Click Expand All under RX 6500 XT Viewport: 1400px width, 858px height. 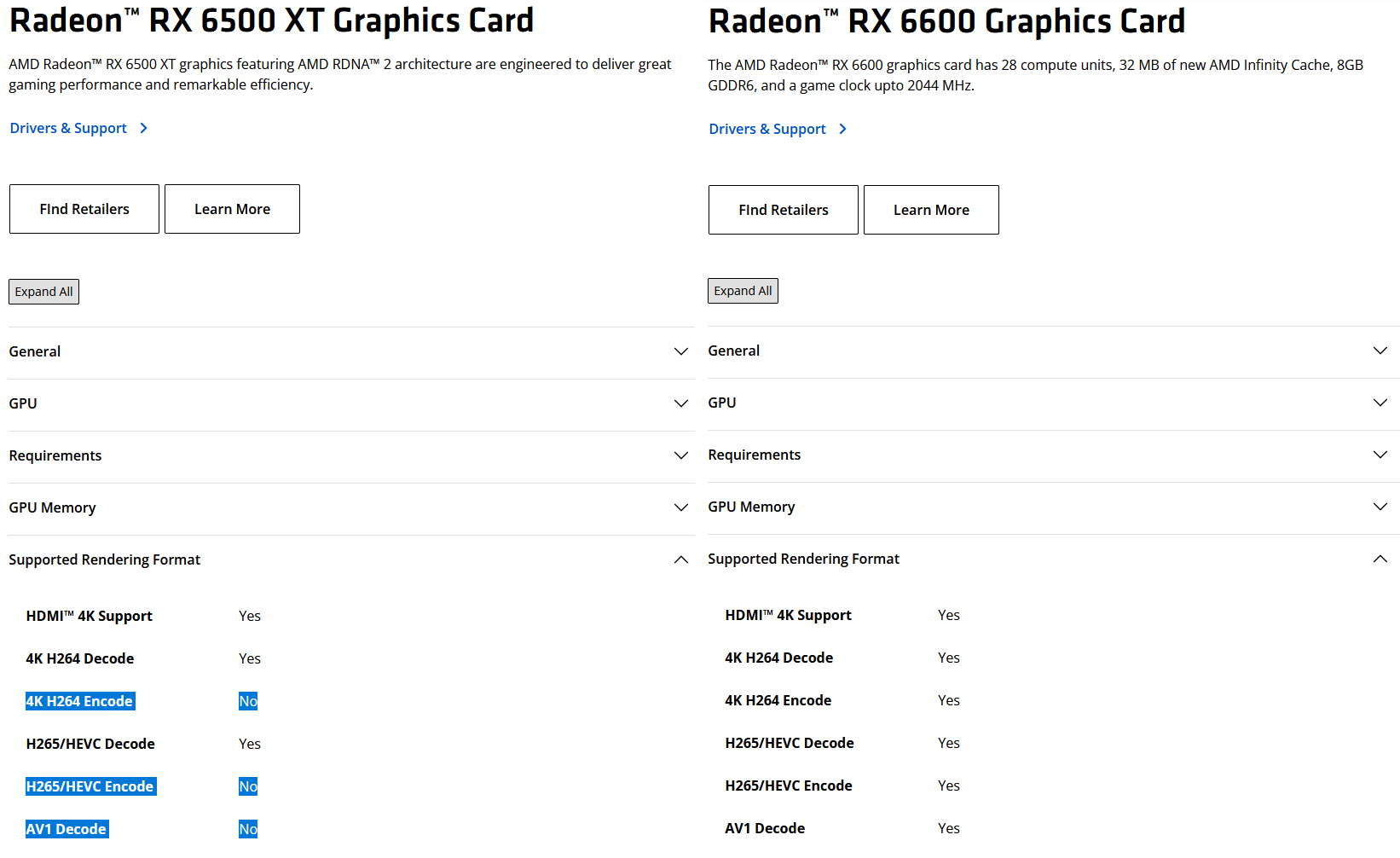coord(43,292)
